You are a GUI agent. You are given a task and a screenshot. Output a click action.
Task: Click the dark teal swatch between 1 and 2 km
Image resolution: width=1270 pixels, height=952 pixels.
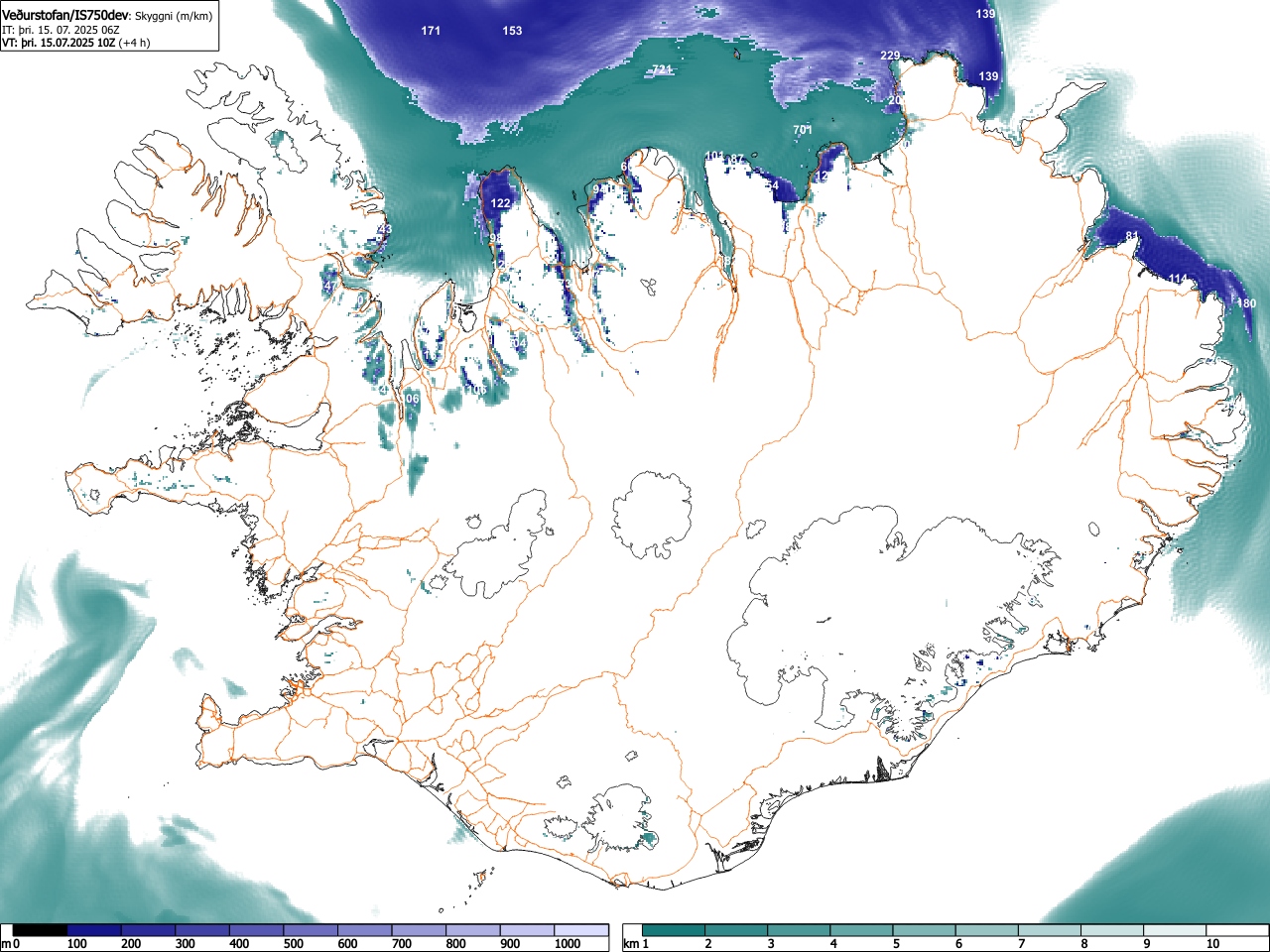point(674,930)
